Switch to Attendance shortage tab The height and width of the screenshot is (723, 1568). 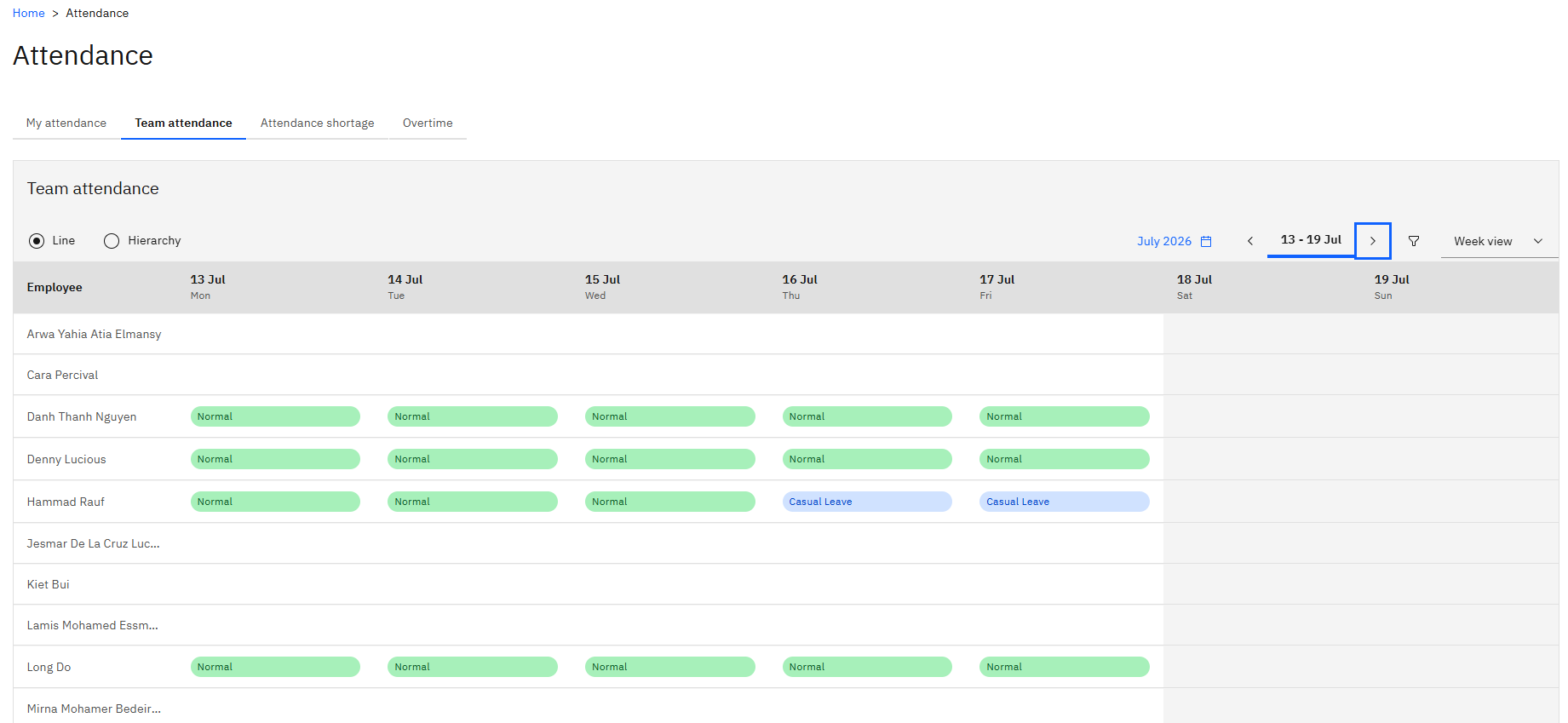point(317,123)
